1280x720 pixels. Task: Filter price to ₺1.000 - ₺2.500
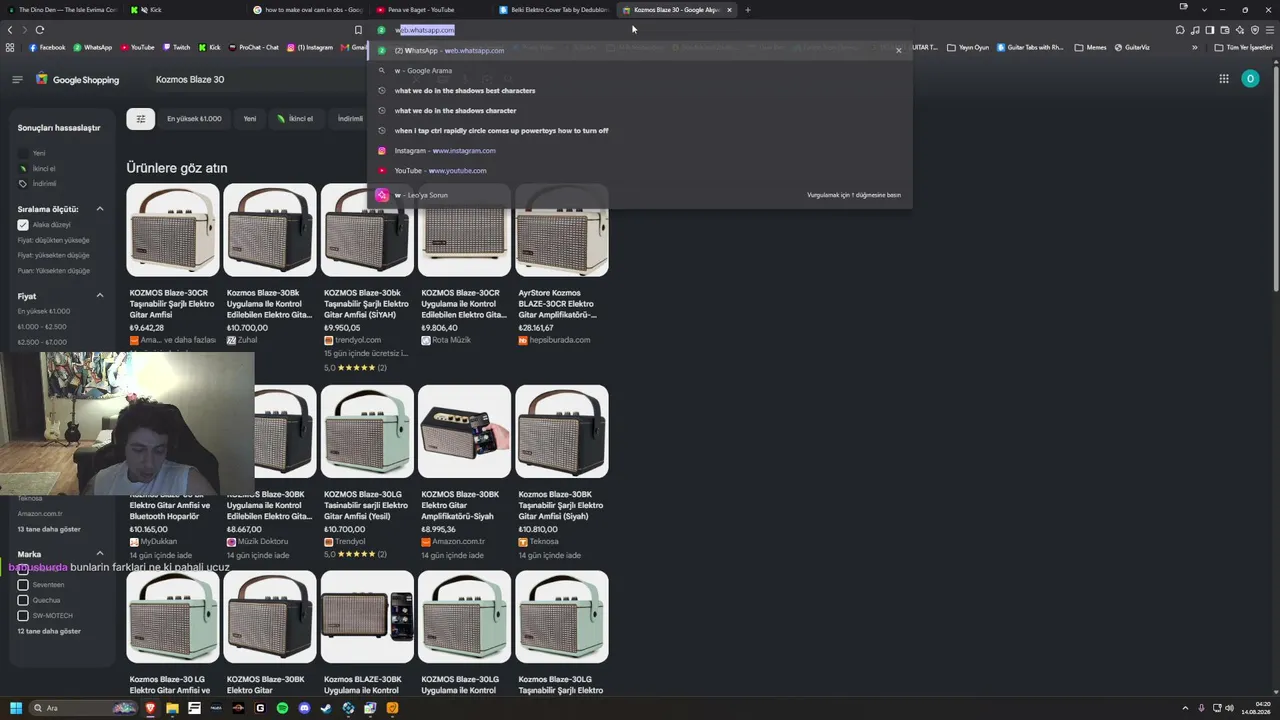(42, 327)
